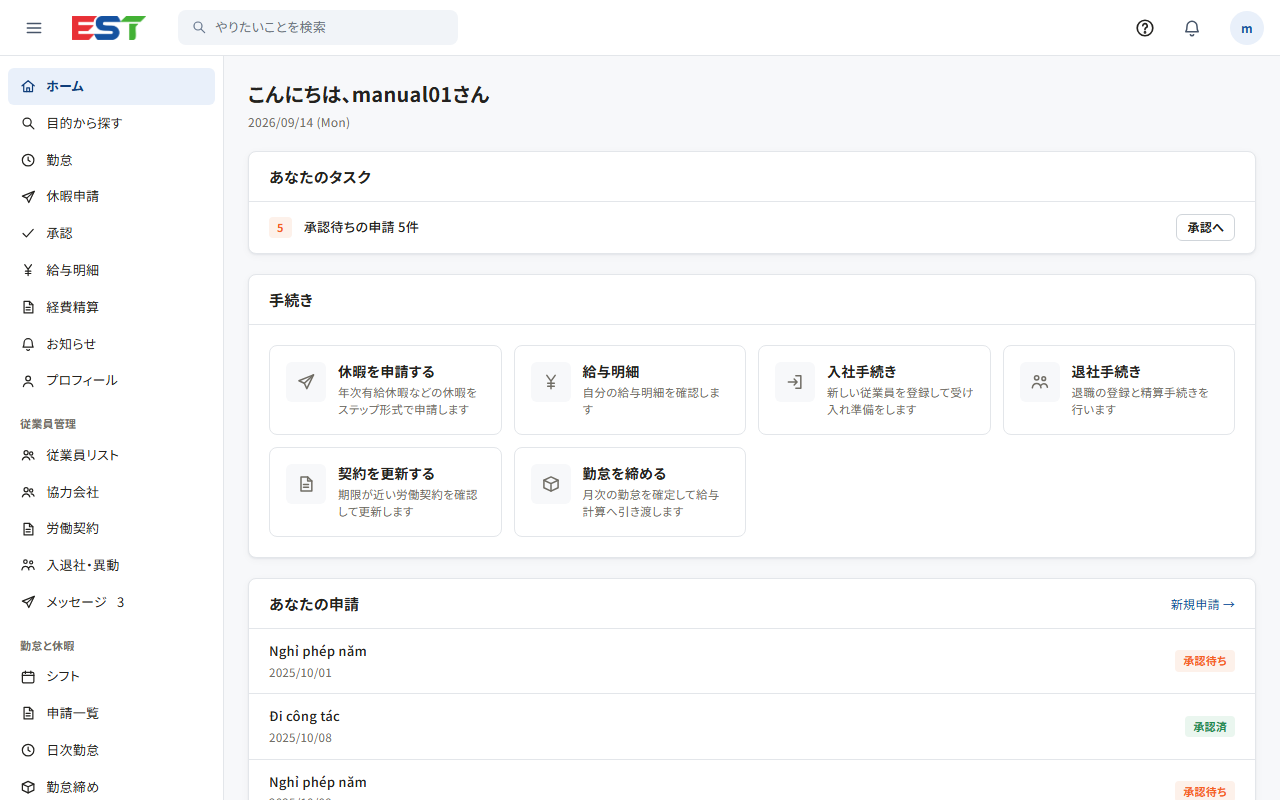Follow the 新規申請 link
The image size is (1280, 800).
(1203, 604)
